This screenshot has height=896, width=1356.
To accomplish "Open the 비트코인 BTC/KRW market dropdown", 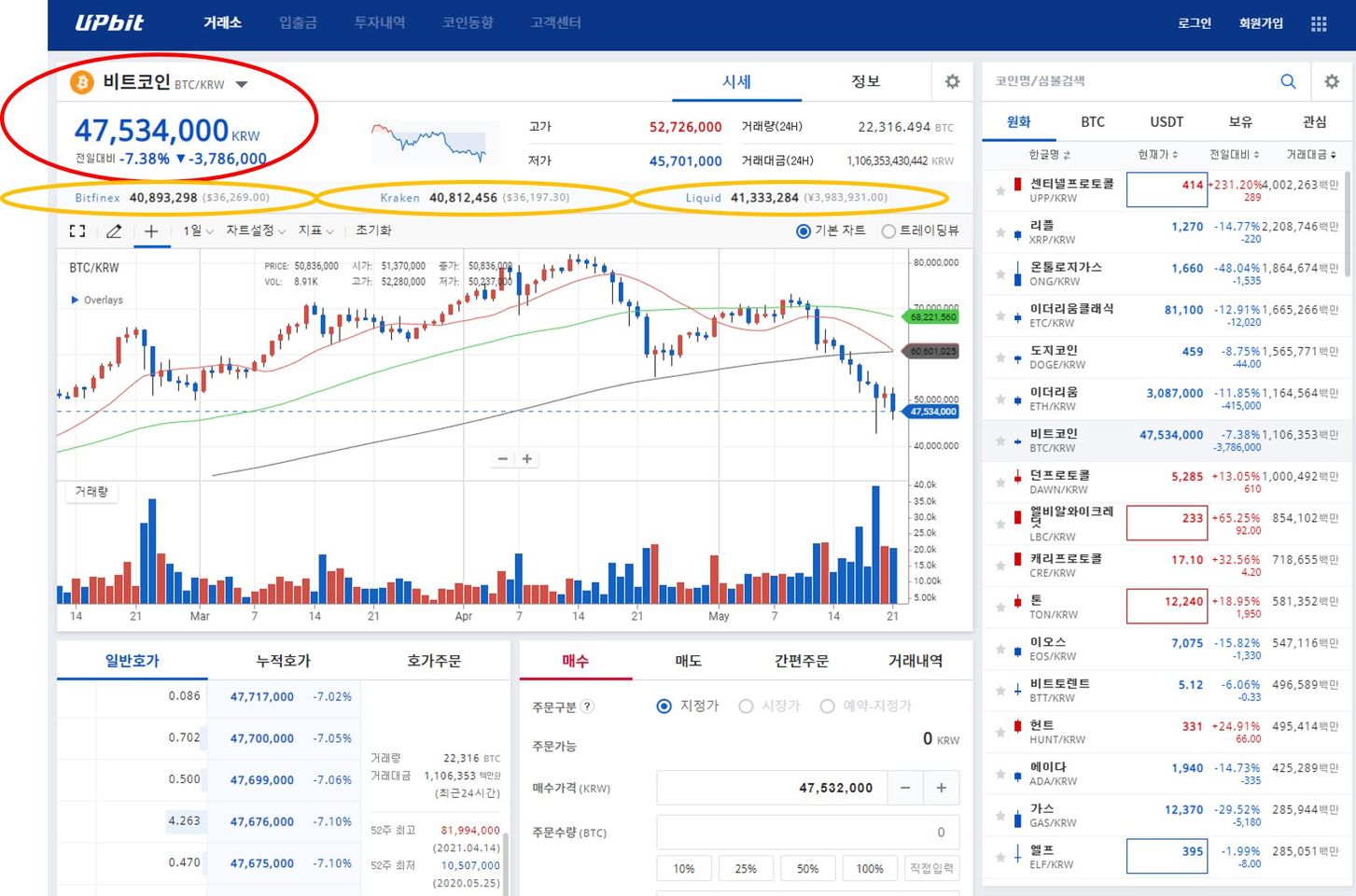I will (242, 84).
